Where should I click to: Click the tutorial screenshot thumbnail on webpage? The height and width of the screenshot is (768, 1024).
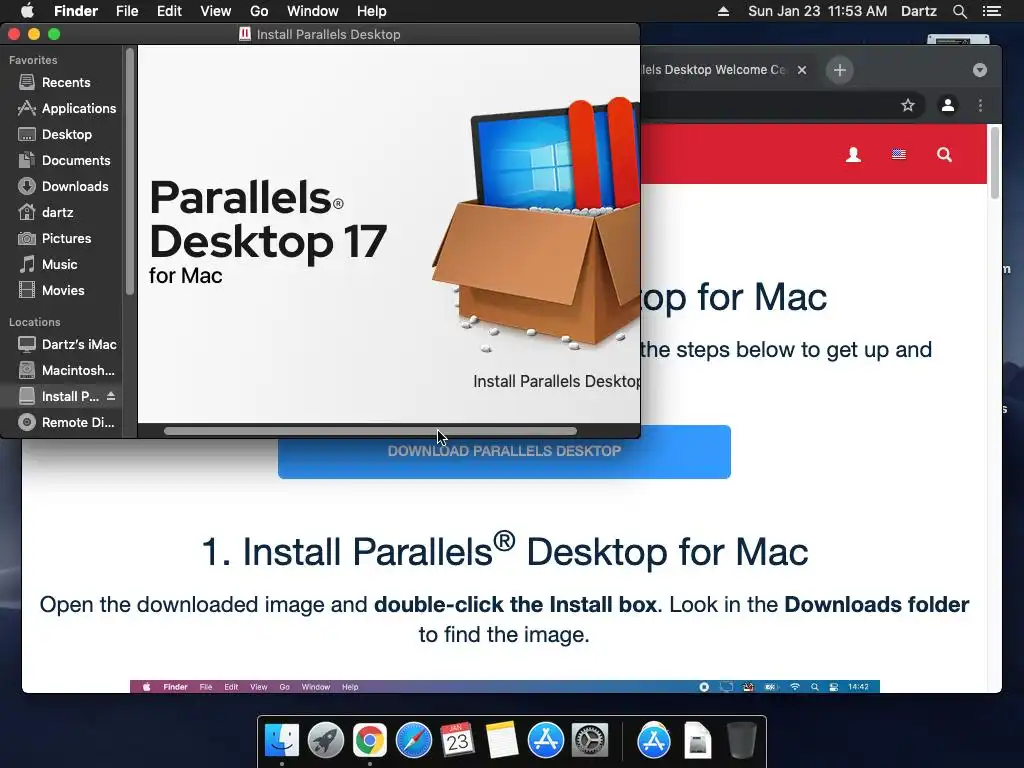pos(505,686)
